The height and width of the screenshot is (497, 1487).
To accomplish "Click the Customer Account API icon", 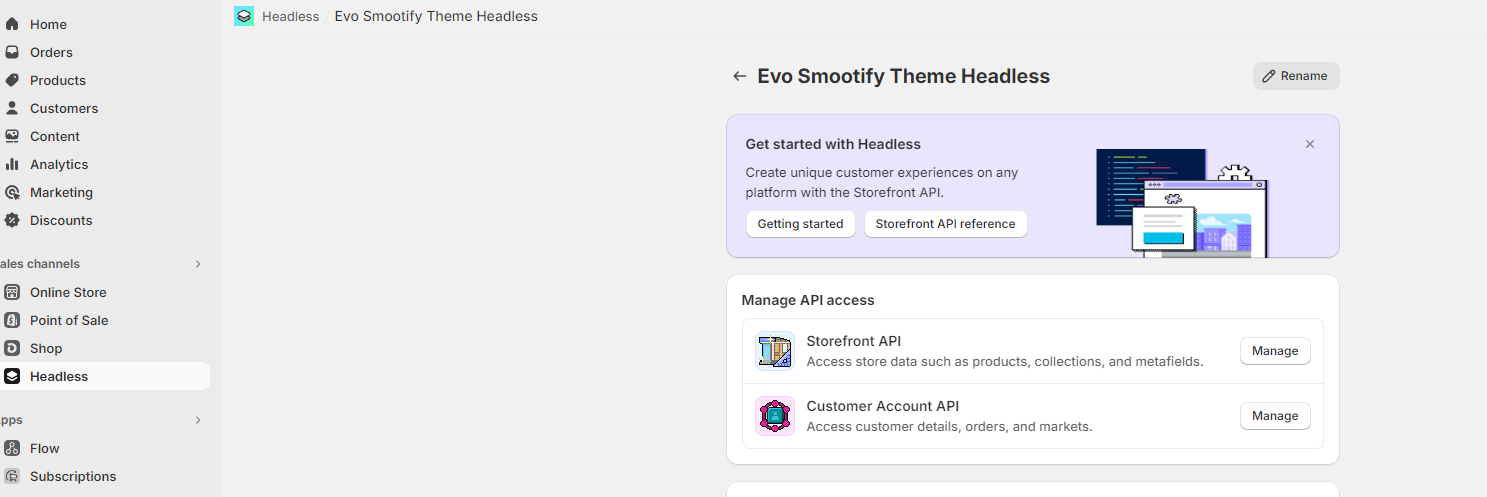I will (775, 416).
